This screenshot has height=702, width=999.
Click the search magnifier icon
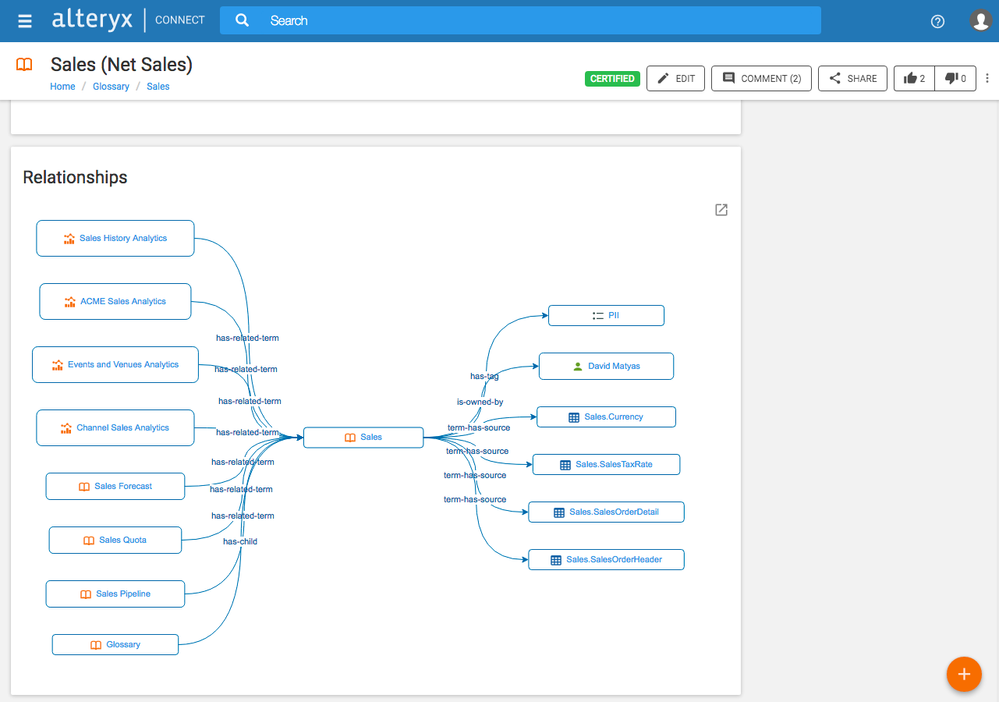(x=242, y=20)
